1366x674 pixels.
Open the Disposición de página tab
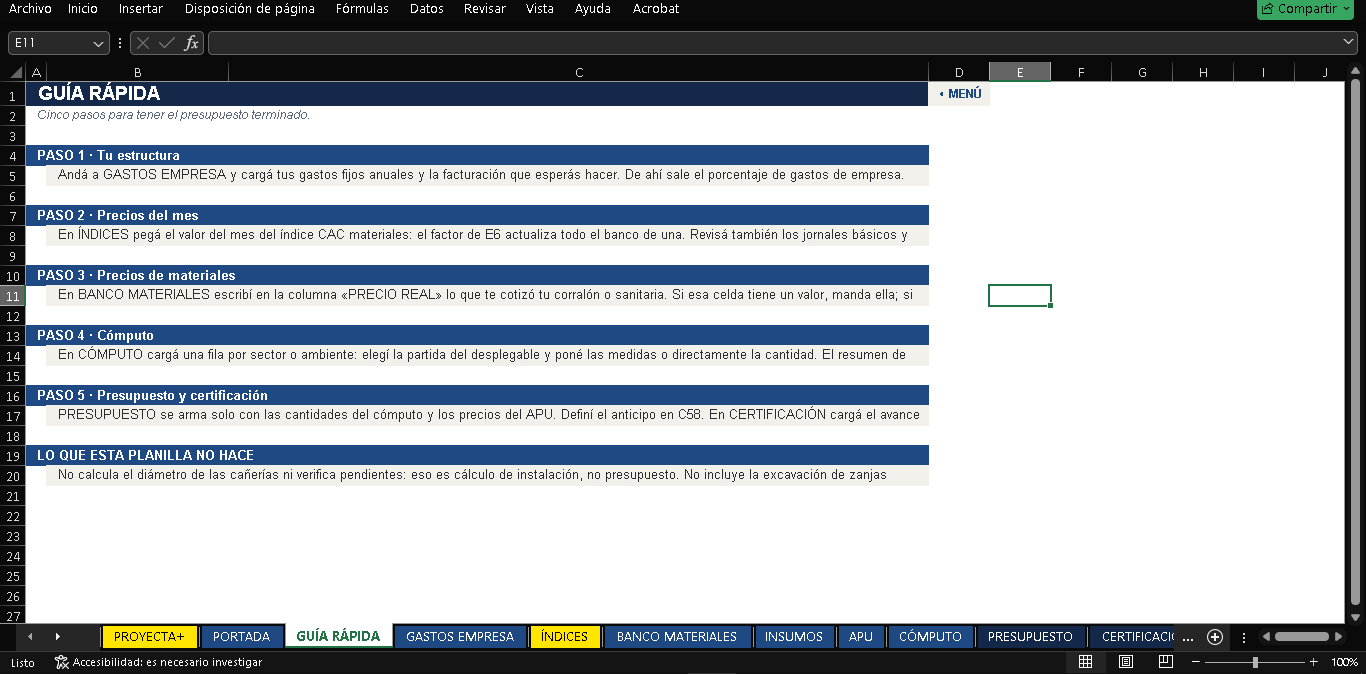click(x=250, y=9)
